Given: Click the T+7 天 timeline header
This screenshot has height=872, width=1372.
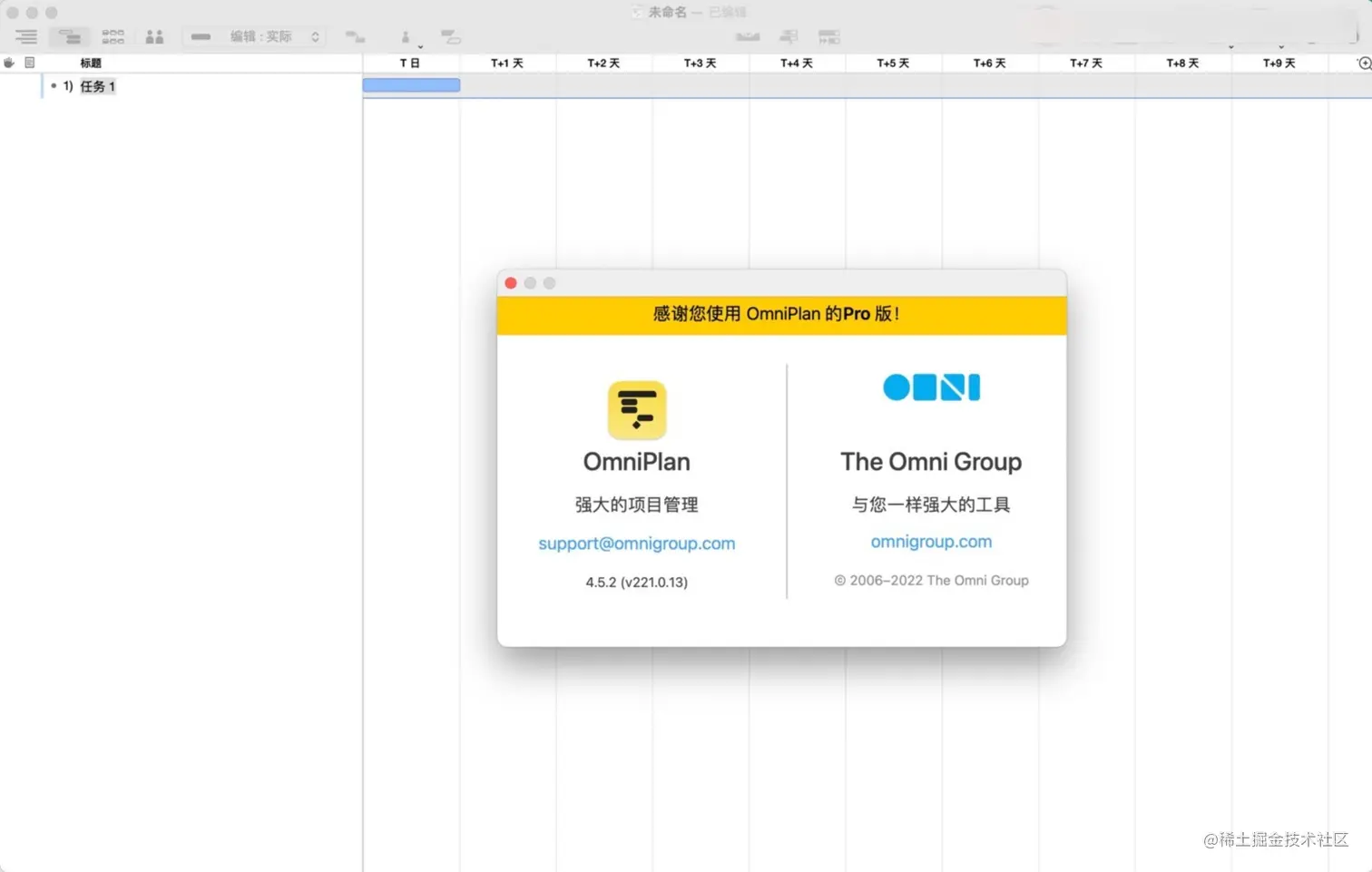Looking at the screenshot, I should (x=1086, y=63).
